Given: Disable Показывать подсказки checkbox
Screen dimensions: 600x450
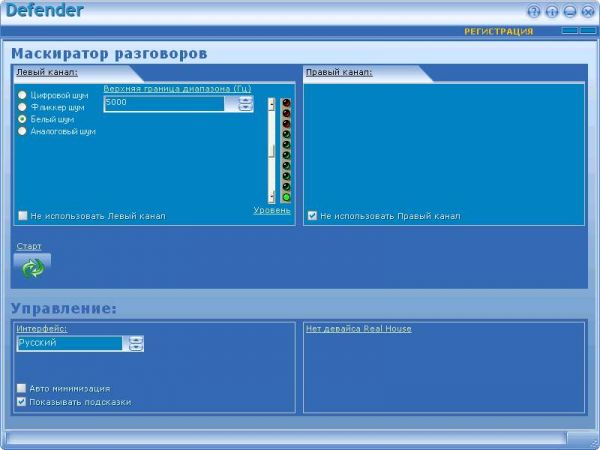Looking at the screenshot, I should pos(21,402).
